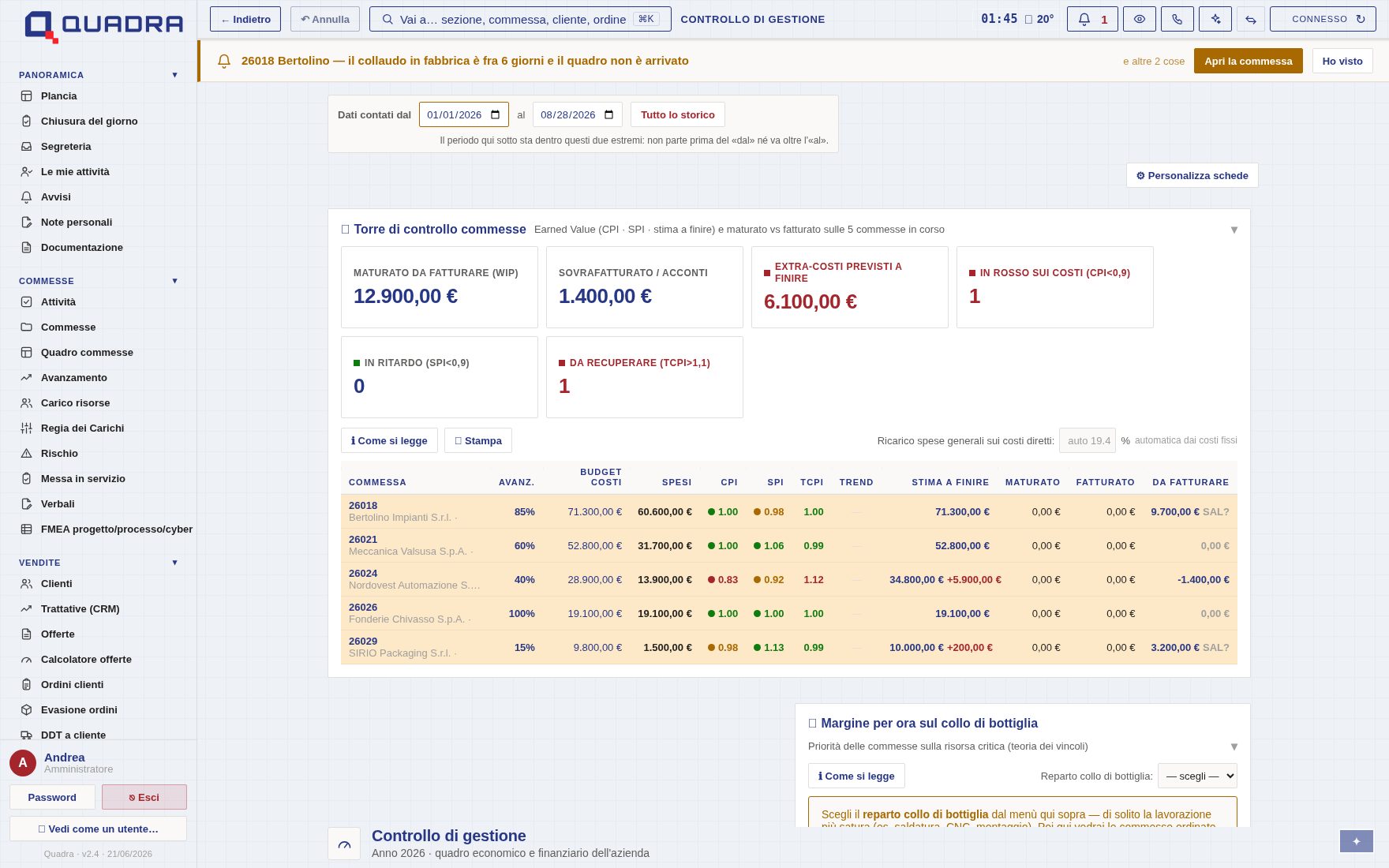Open Evasione ordini

point(98,710)
